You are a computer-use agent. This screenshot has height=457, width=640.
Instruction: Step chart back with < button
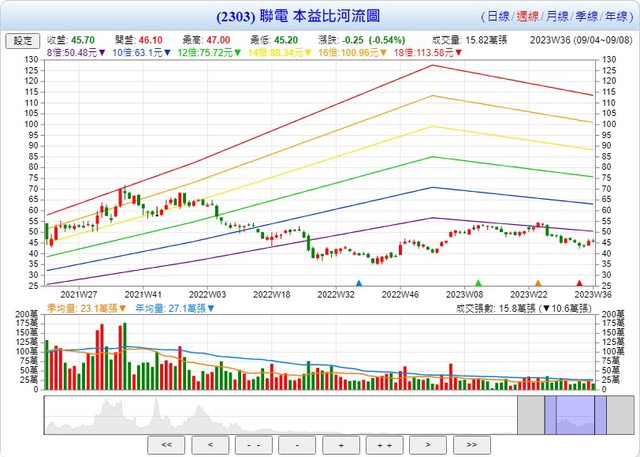point(209,442)
